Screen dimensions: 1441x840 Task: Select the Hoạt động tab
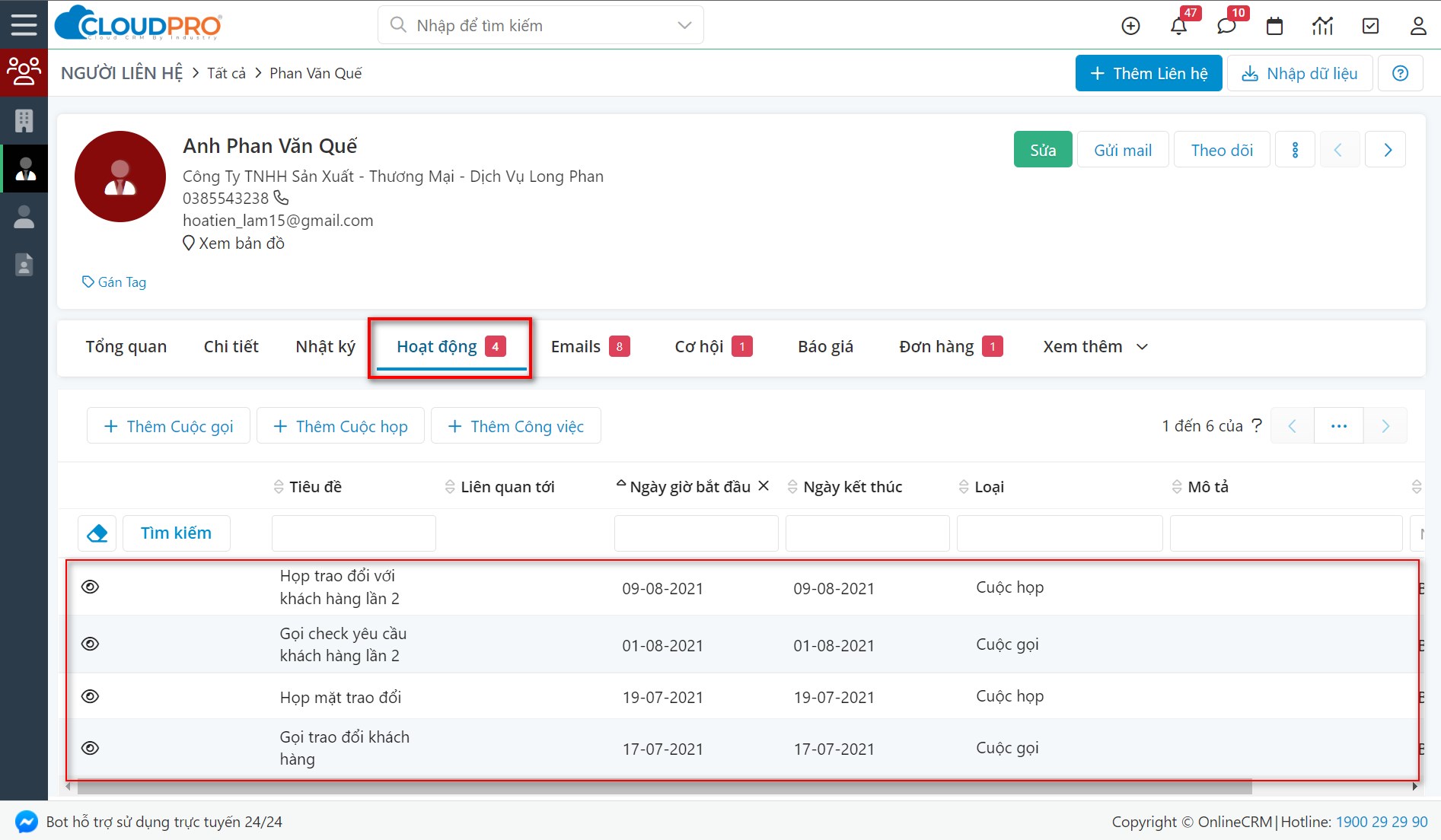coord(451,347)
